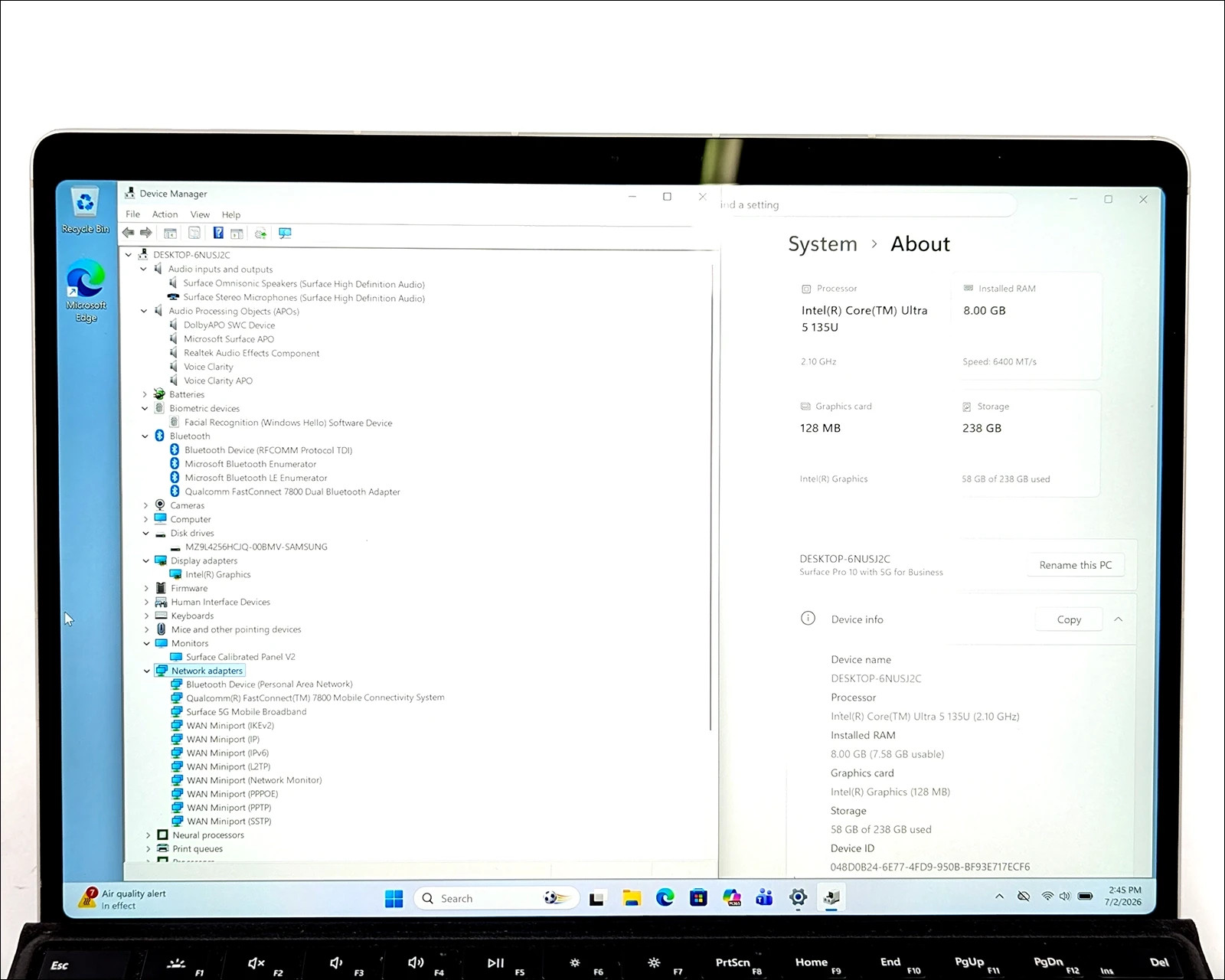The width and height of the screenshot is (1225, 980).
Task: Select the MZ9L4256HCJQ-00BMV-SAMSUNG disk drive
Action: pos(256,547)
